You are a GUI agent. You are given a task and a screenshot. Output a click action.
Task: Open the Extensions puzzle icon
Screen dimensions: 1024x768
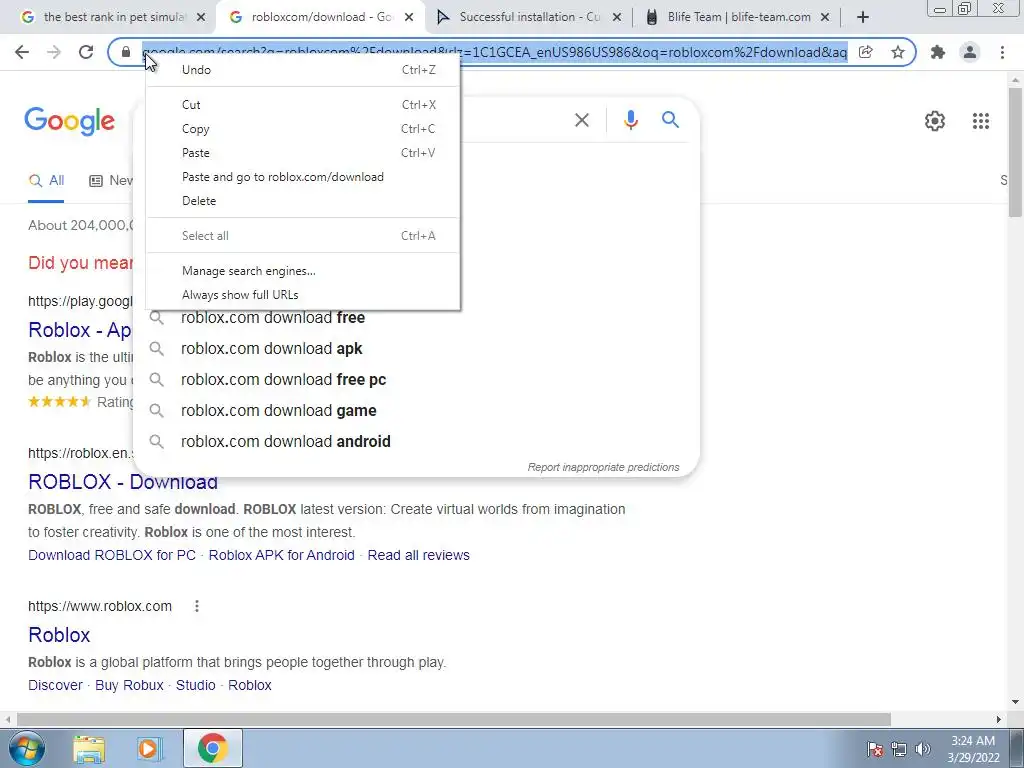tap(938, 52)
